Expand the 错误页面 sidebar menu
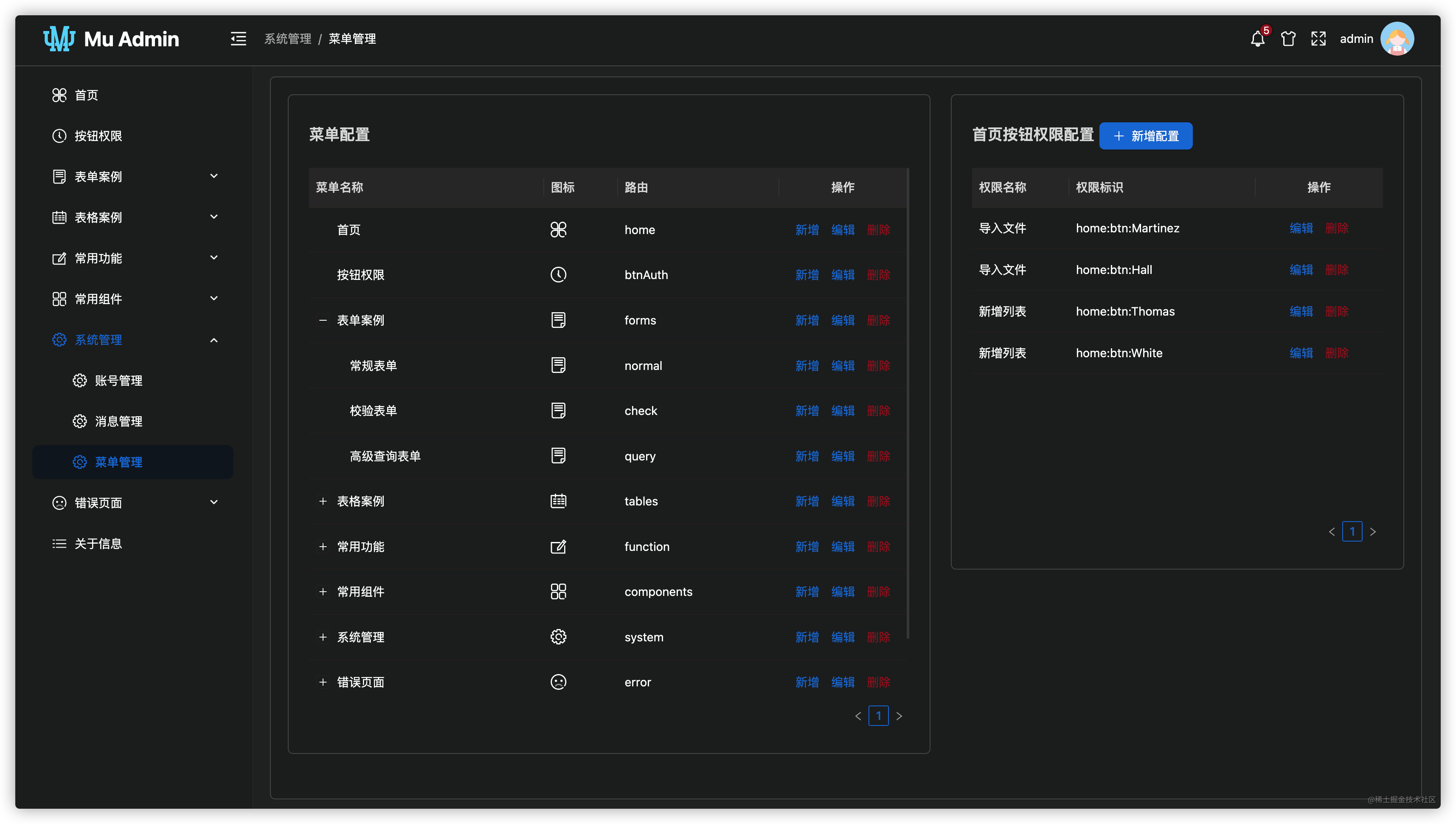This screenshot has width=1456, height=824. pyautogui.click(x=99, y=502)
